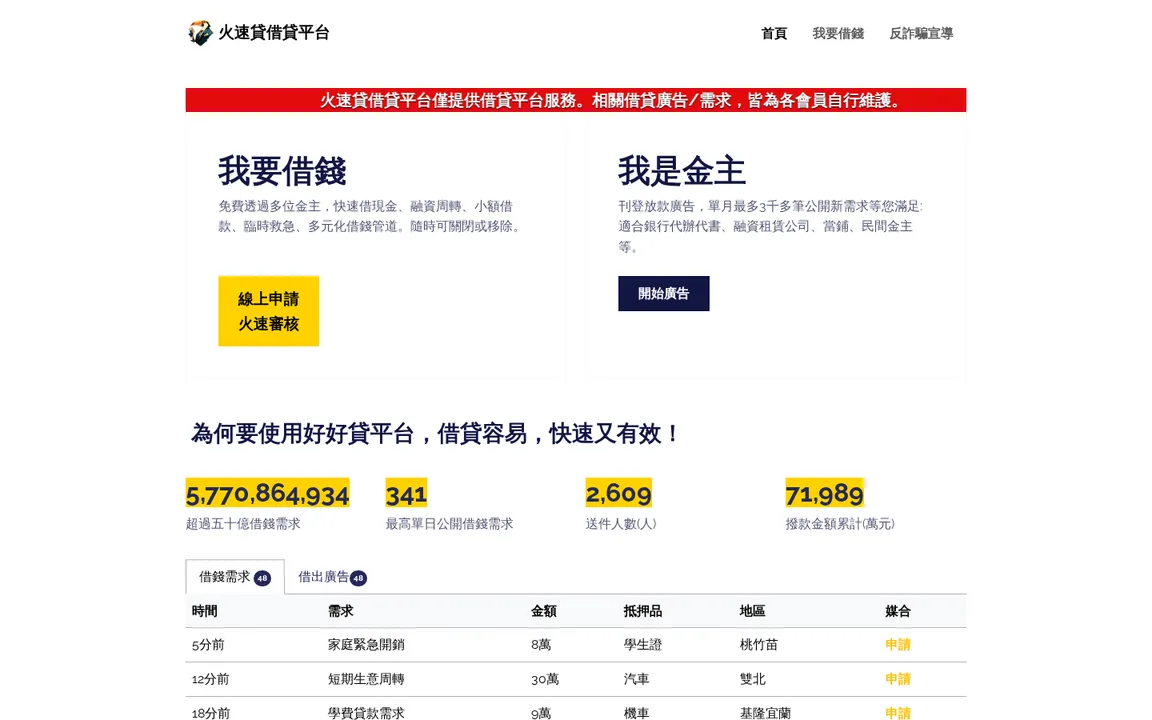Click the 30萬 amount cell
This screenshot has width=1152, height=720.
[x=544, y=679]
